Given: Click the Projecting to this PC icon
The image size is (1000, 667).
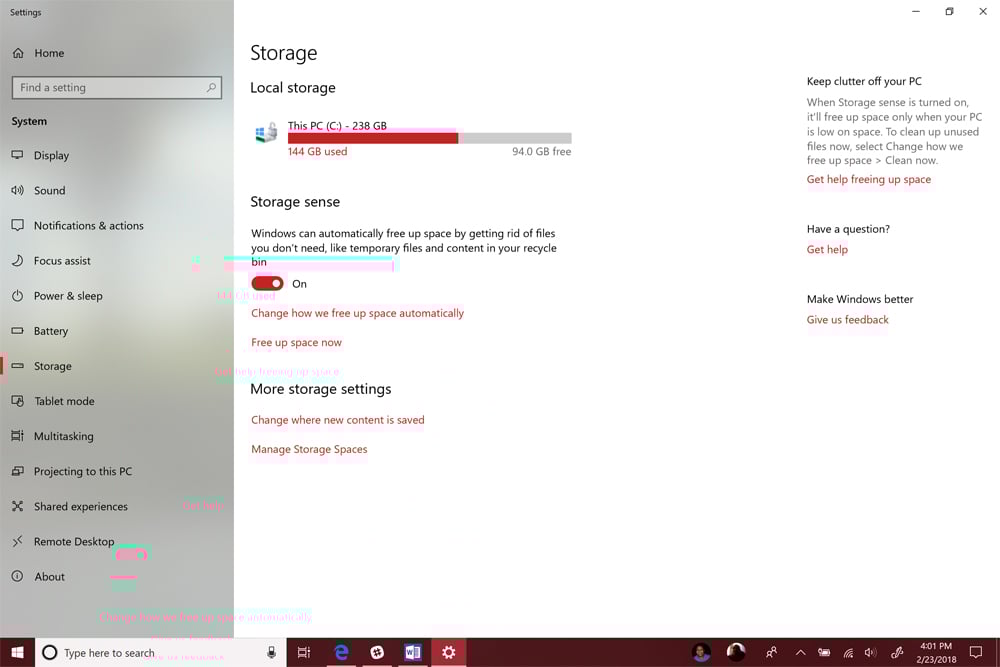Looking at the screenshot, I should coord(18,471).
